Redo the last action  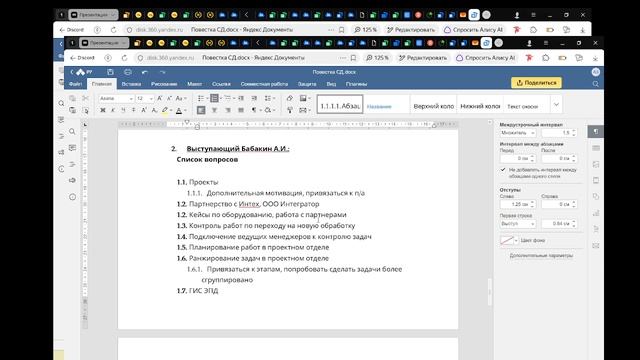click(162, 72)
